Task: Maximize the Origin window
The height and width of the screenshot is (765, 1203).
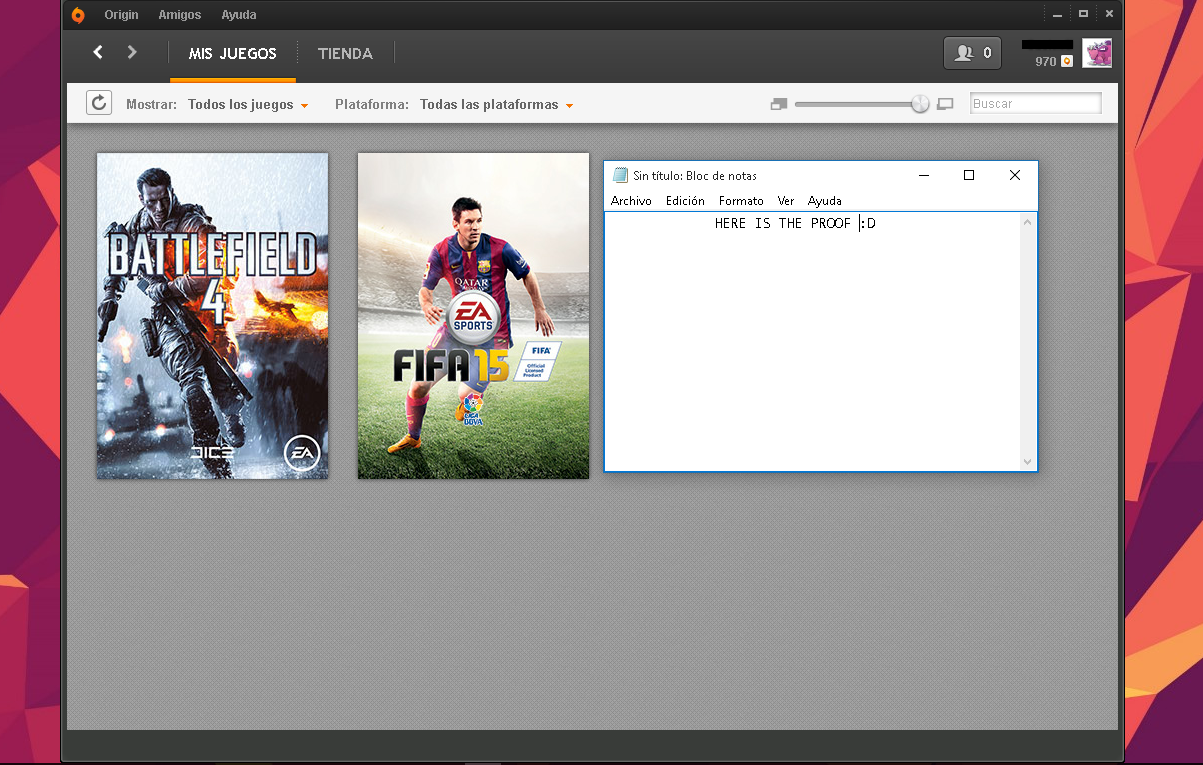Action: click(1083, 14)
